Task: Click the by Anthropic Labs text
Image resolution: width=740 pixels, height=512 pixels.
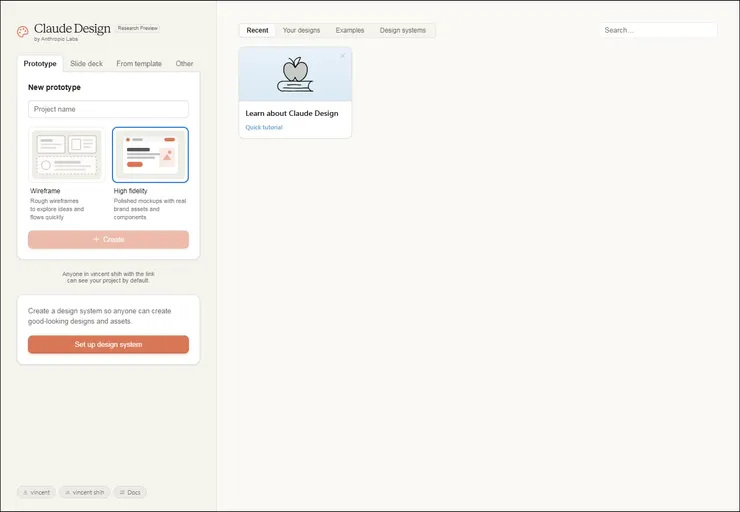Action: pyautogui.click(x=56, y=39)
